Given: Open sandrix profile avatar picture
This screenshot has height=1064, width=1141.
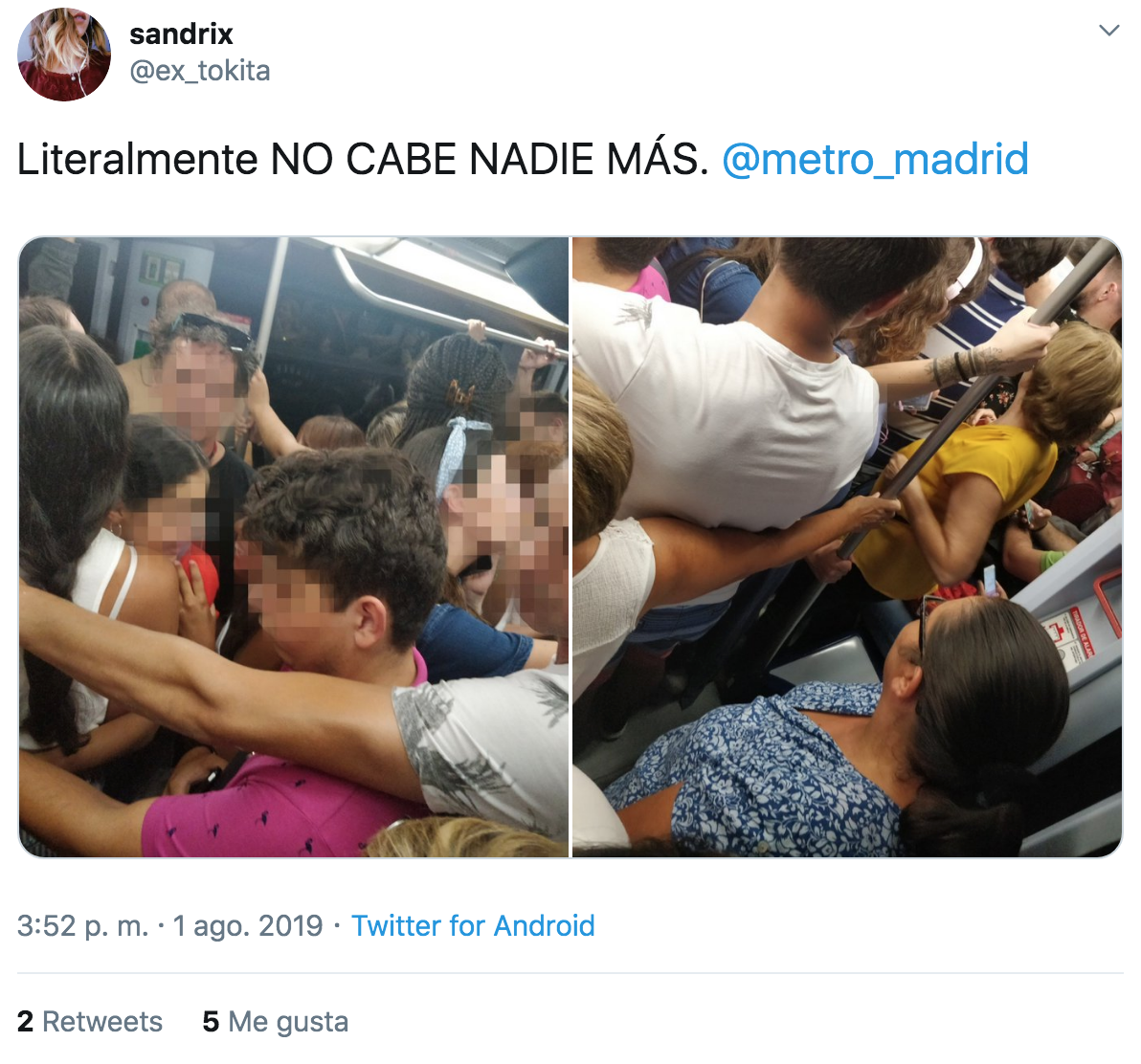Looking at the screenshot, I should [64, 55].
